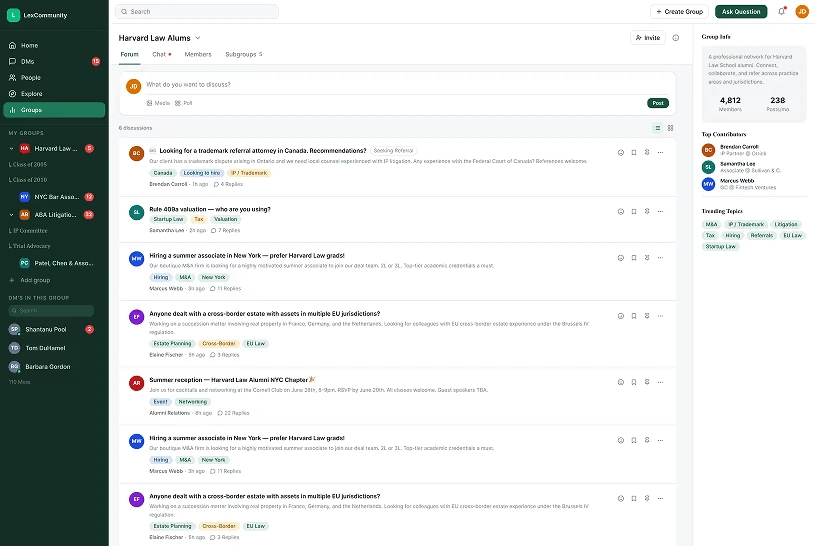The height and width of the screenshot is (546, 815).
Task: Filter by the Litigation trending topic
Action: click(786, 225)
